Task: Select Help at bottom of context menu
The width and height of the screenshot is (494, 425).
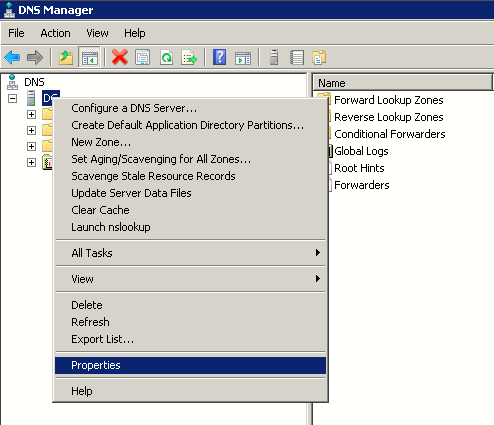Action: point(190,391)
